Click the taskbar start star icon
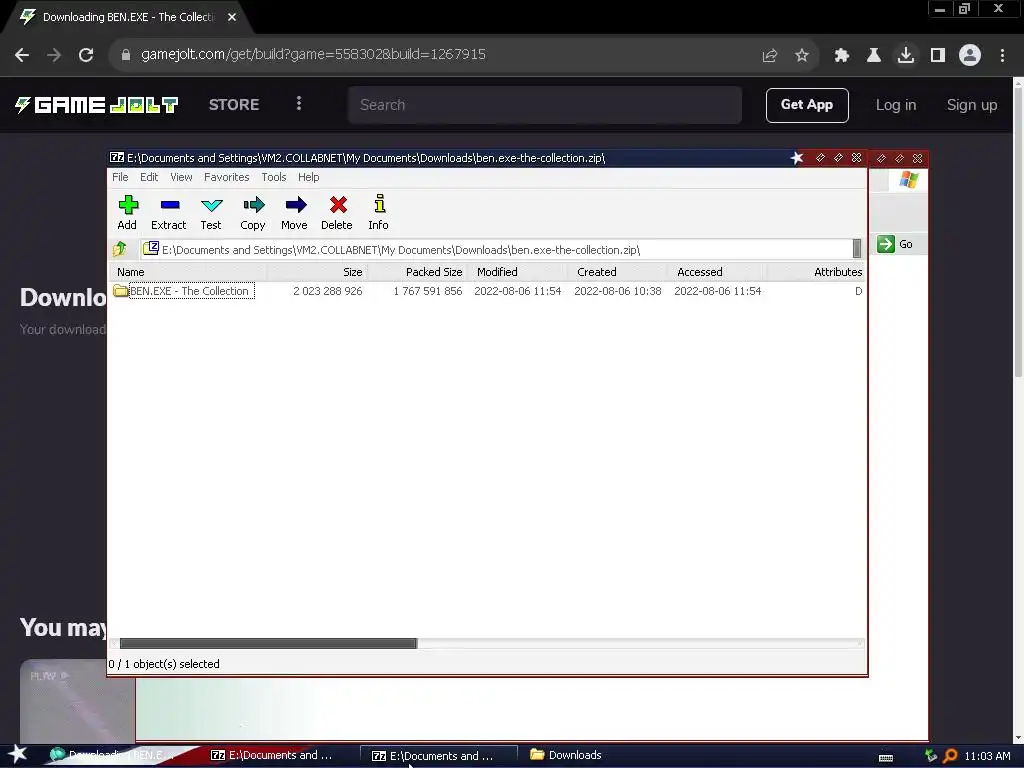Image resolution: width=1024 pixels, height=768 pixels. pyautogui.click(x=18, y=754)
